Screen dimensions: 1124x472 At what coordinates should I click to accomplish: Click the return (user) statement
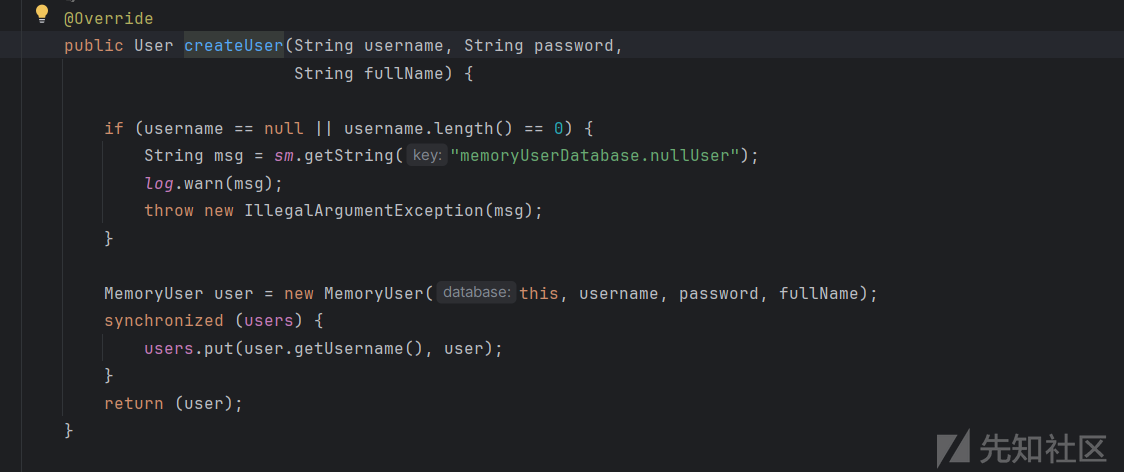click(x=173, y=404)
